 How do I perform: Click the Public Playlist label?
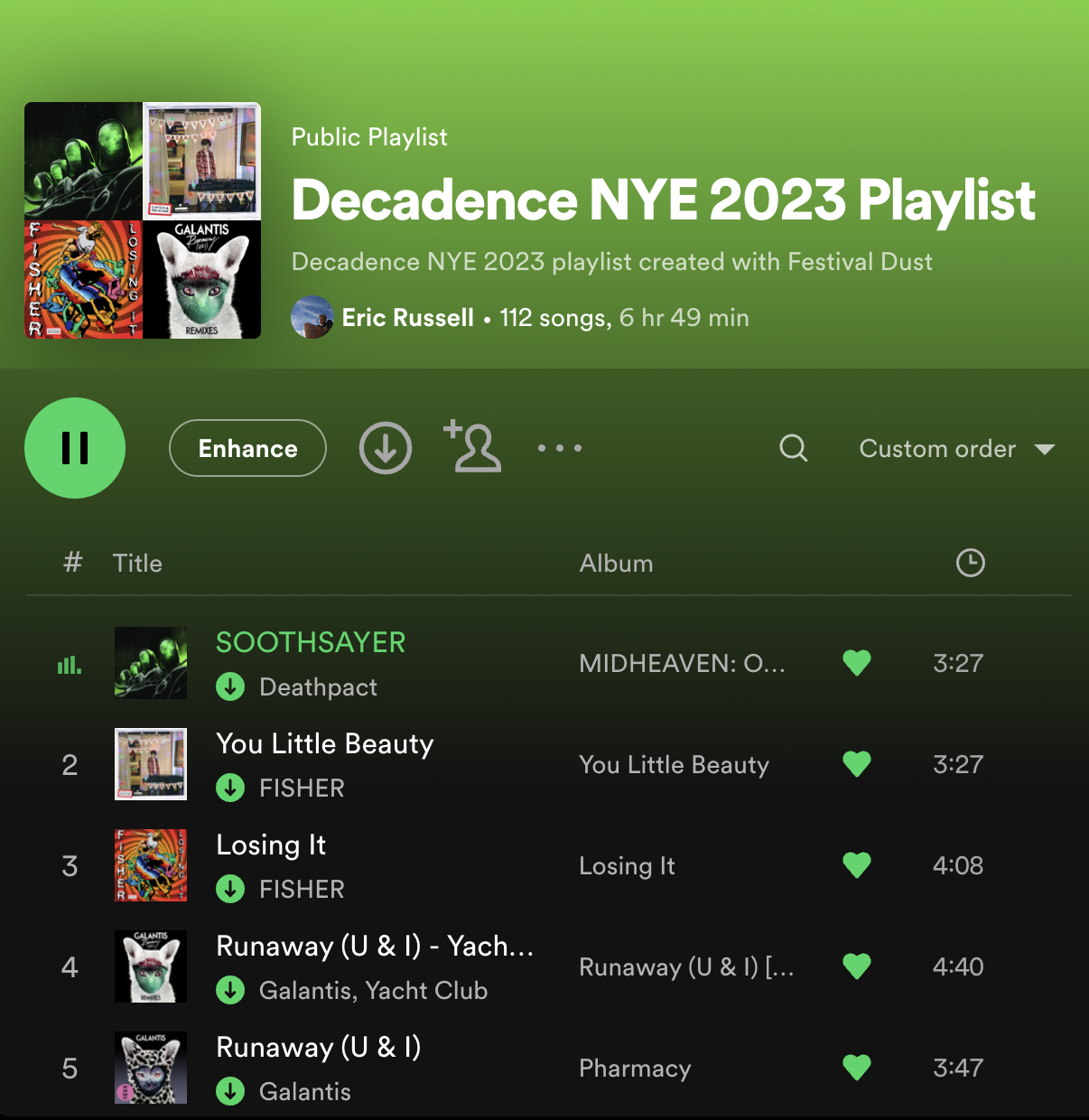tap(369, 137)
